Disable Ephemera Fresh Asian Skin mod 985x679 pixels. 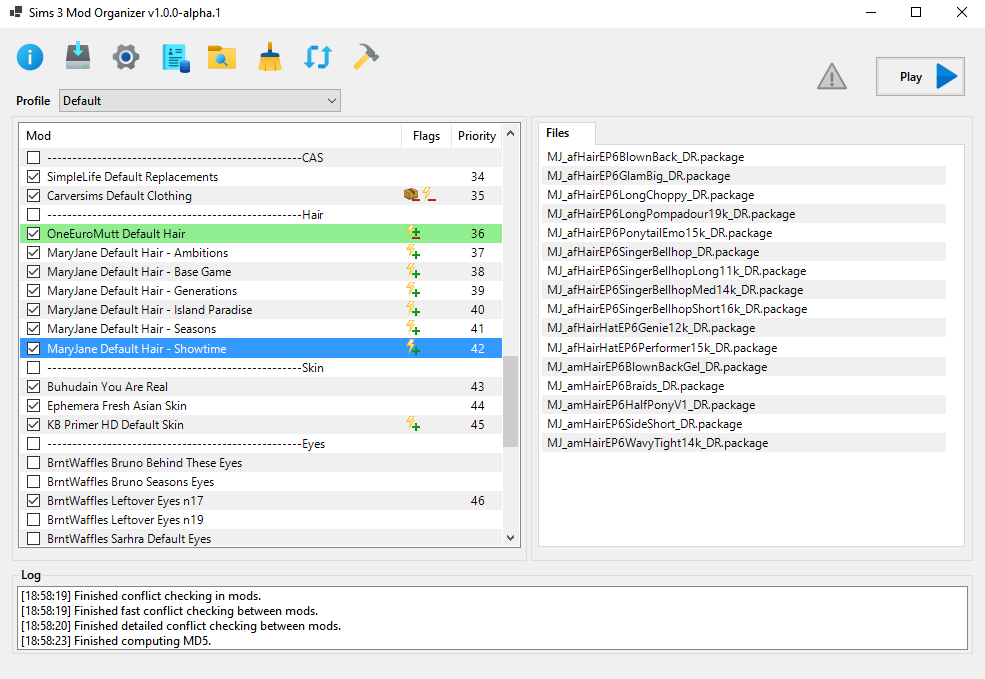[x=34, y=406]
